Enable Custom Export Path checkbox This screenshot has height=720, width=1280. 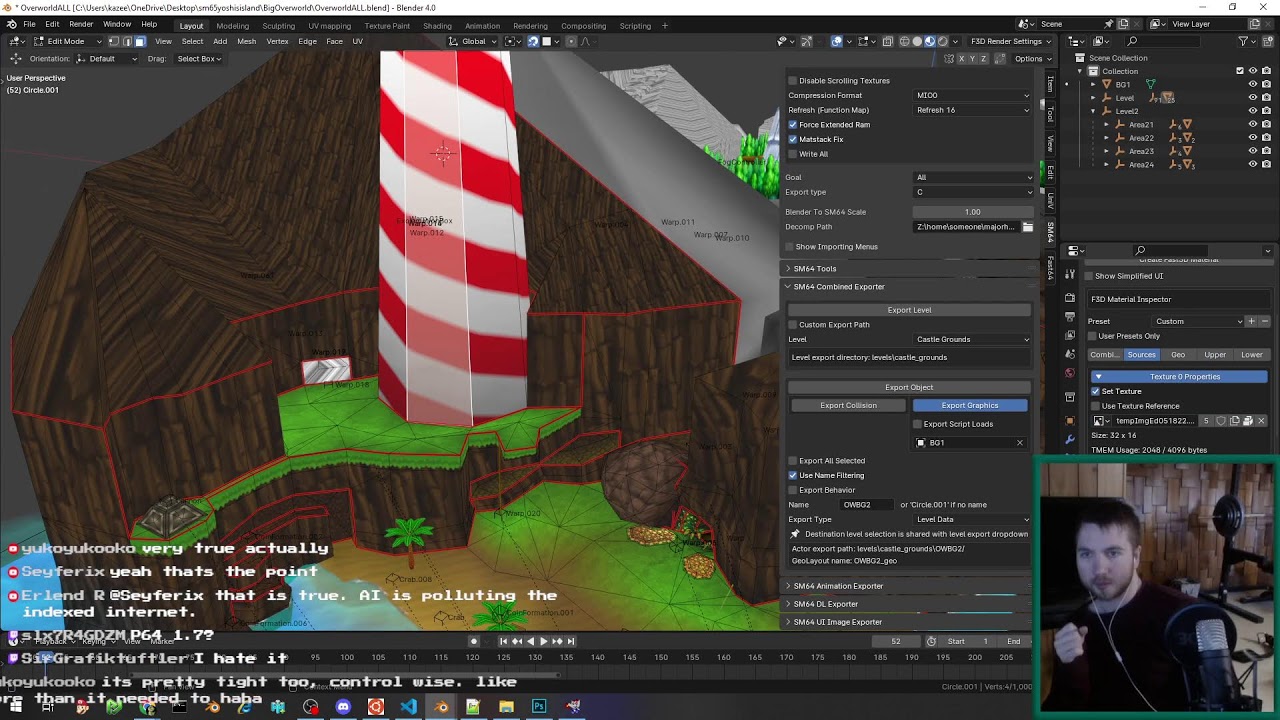click(793, 324)
